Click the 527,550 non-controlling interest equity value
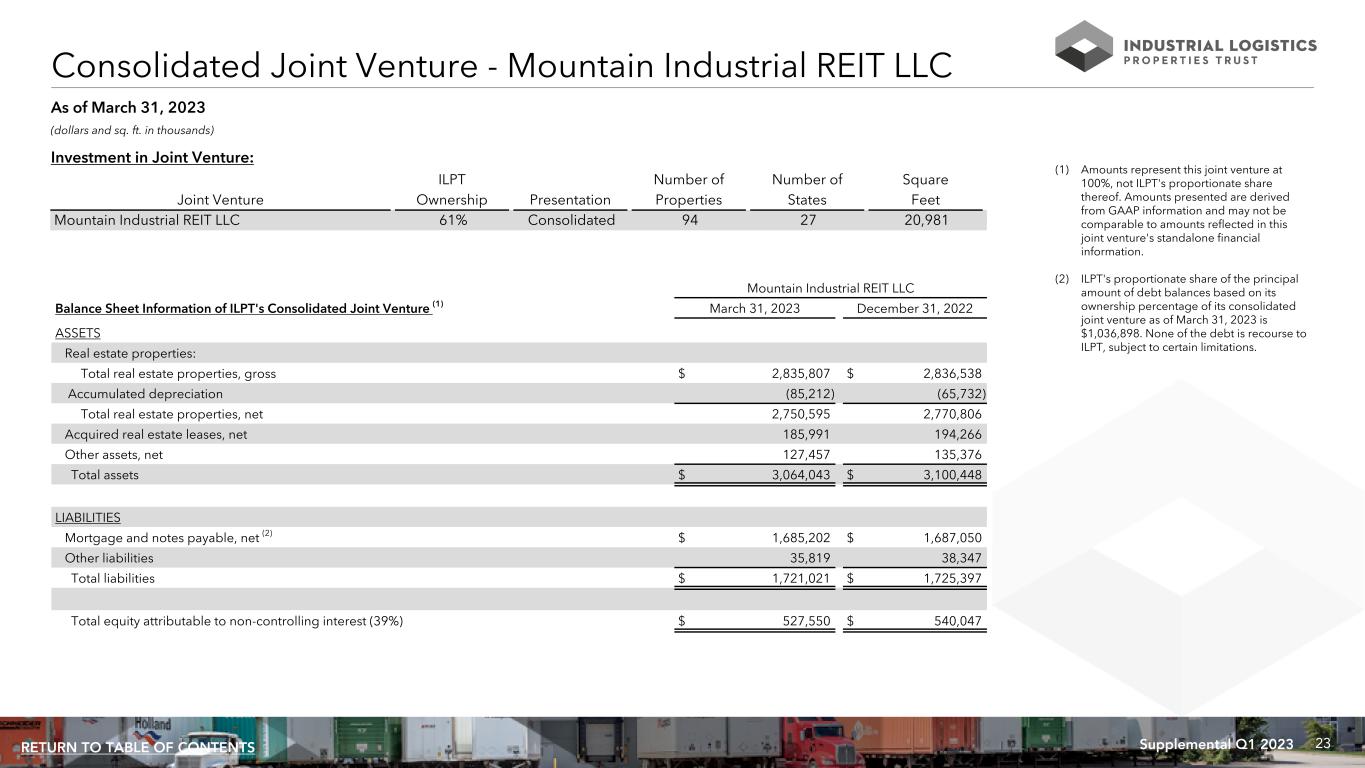 click(x=807, y=621)
